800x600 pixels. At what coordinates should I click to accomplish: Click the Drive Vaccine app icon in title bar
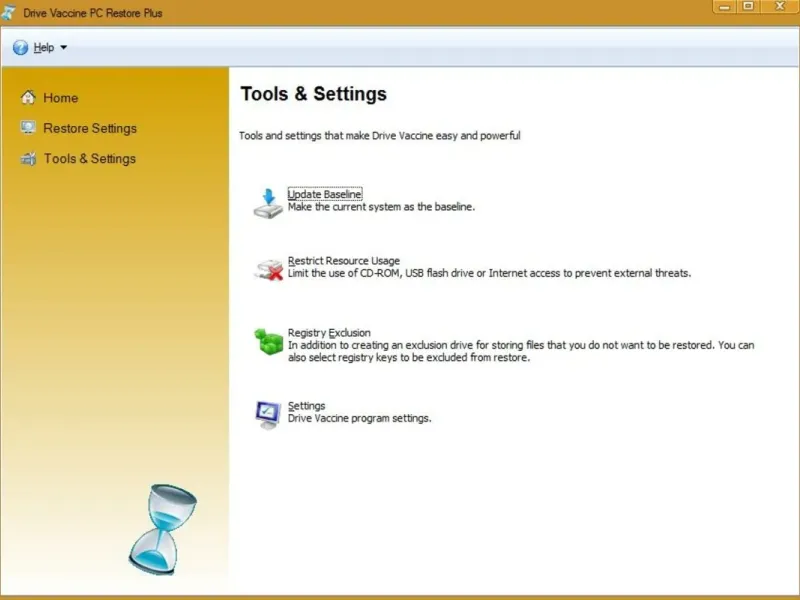8,12
